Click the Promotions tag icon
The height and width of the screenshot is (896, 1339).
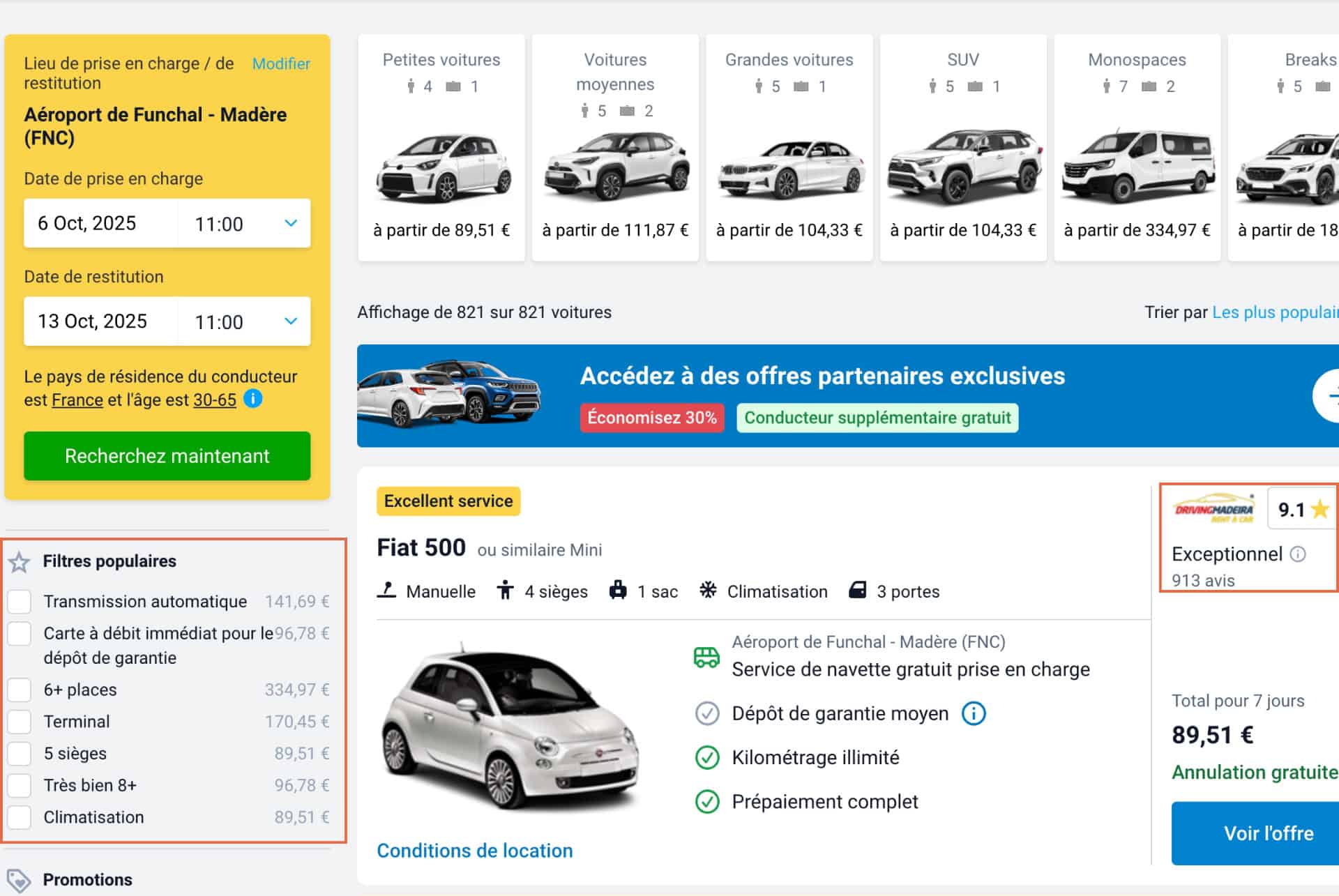pyautogui.click(x=19, y=880)
